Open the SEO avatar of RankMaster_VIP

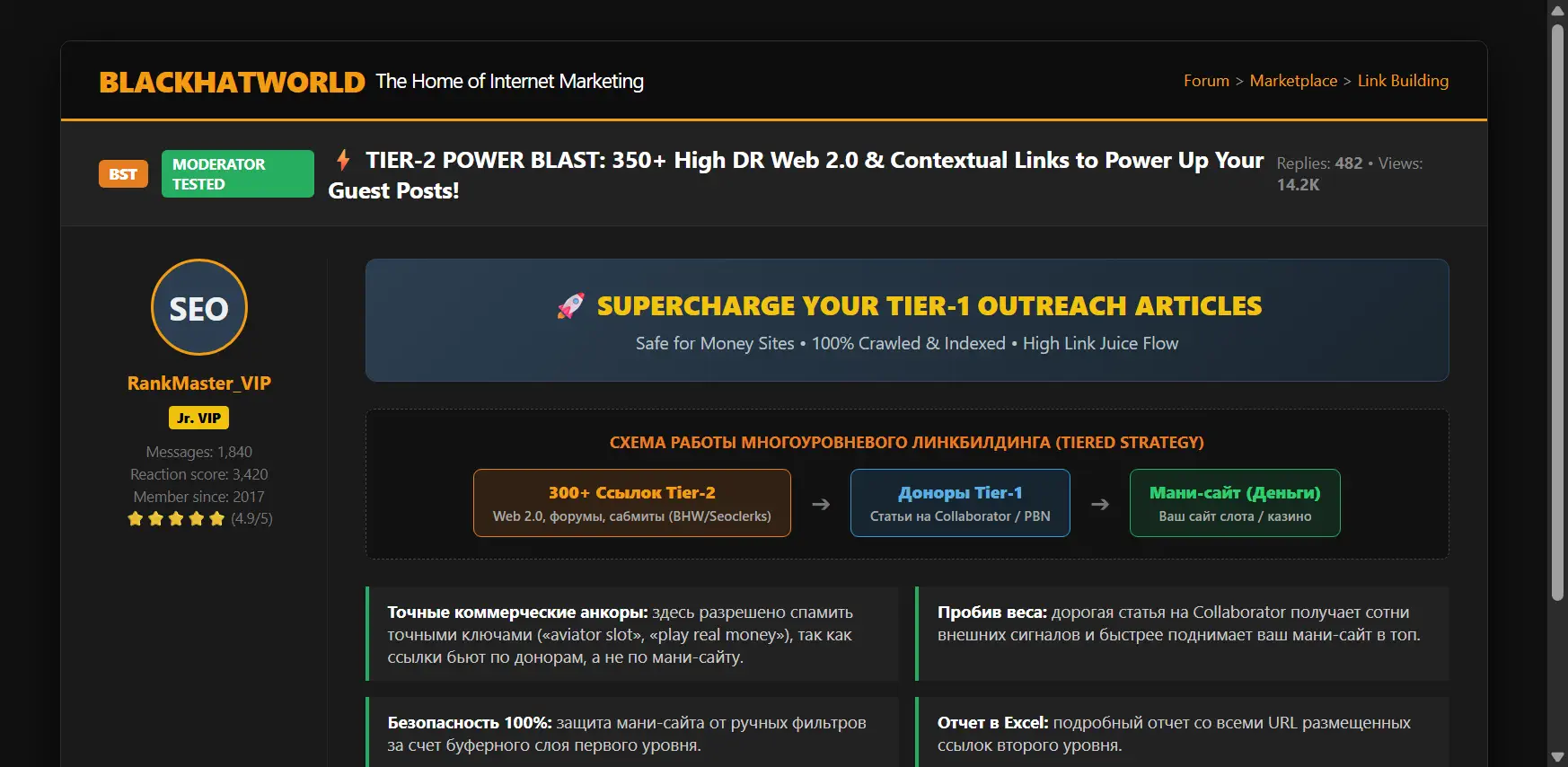pos(199,307)
